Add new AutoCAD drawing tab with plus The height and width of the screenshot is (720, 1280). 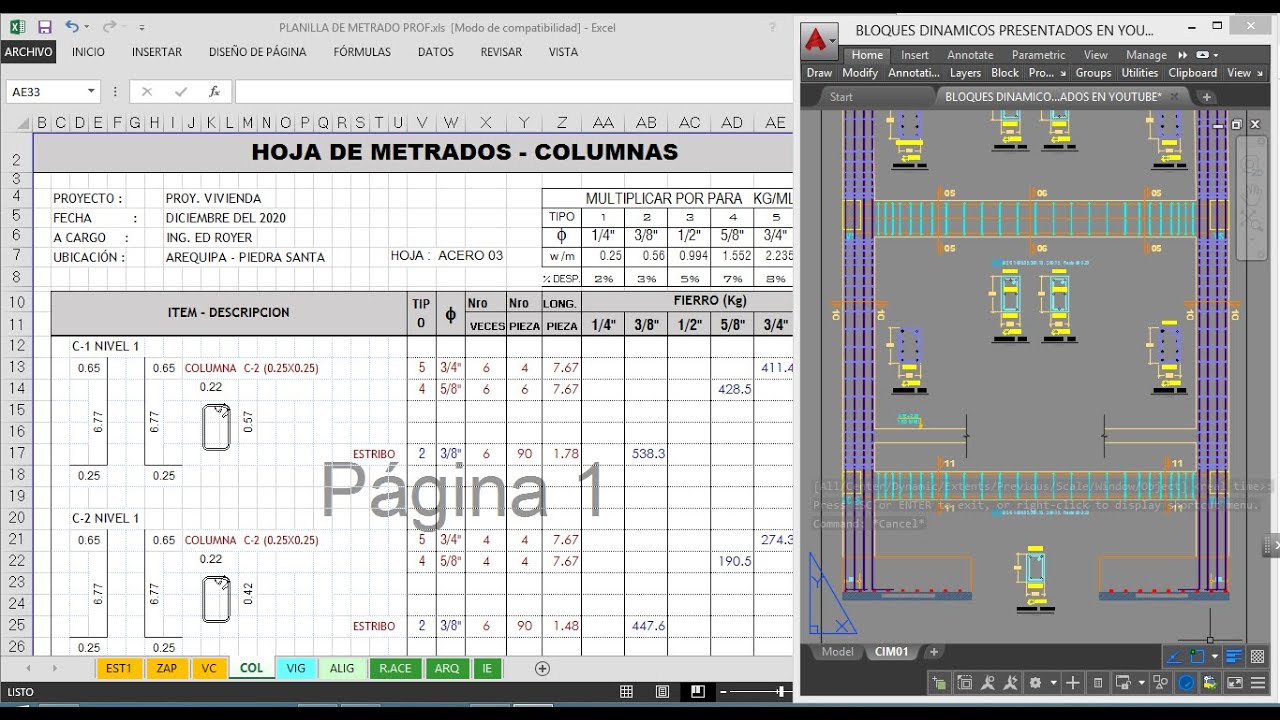1207,97
